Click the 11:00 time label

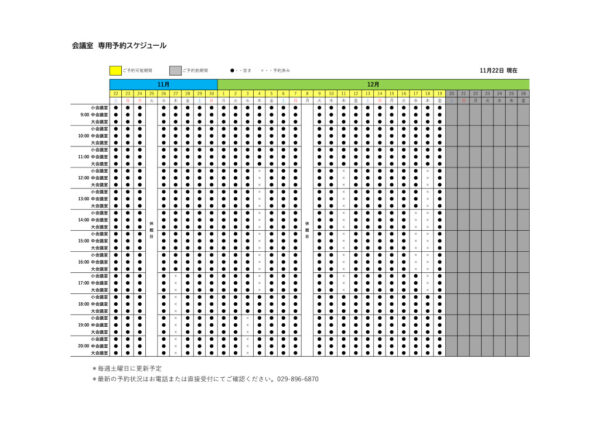[83, 157]
